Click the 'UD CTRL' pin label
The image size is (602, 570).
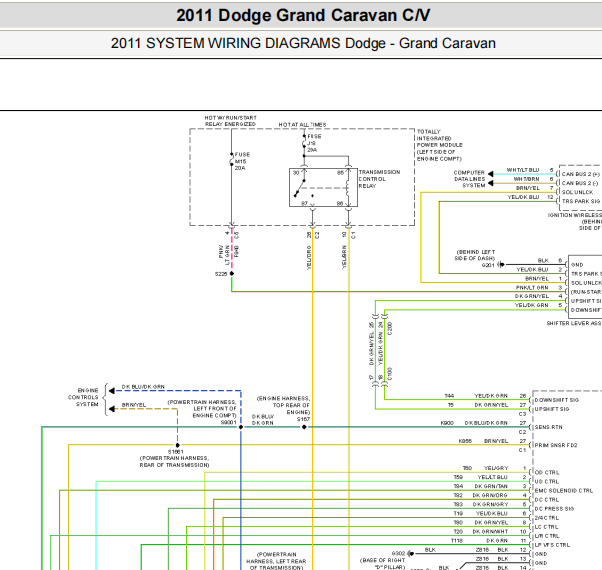547,482
